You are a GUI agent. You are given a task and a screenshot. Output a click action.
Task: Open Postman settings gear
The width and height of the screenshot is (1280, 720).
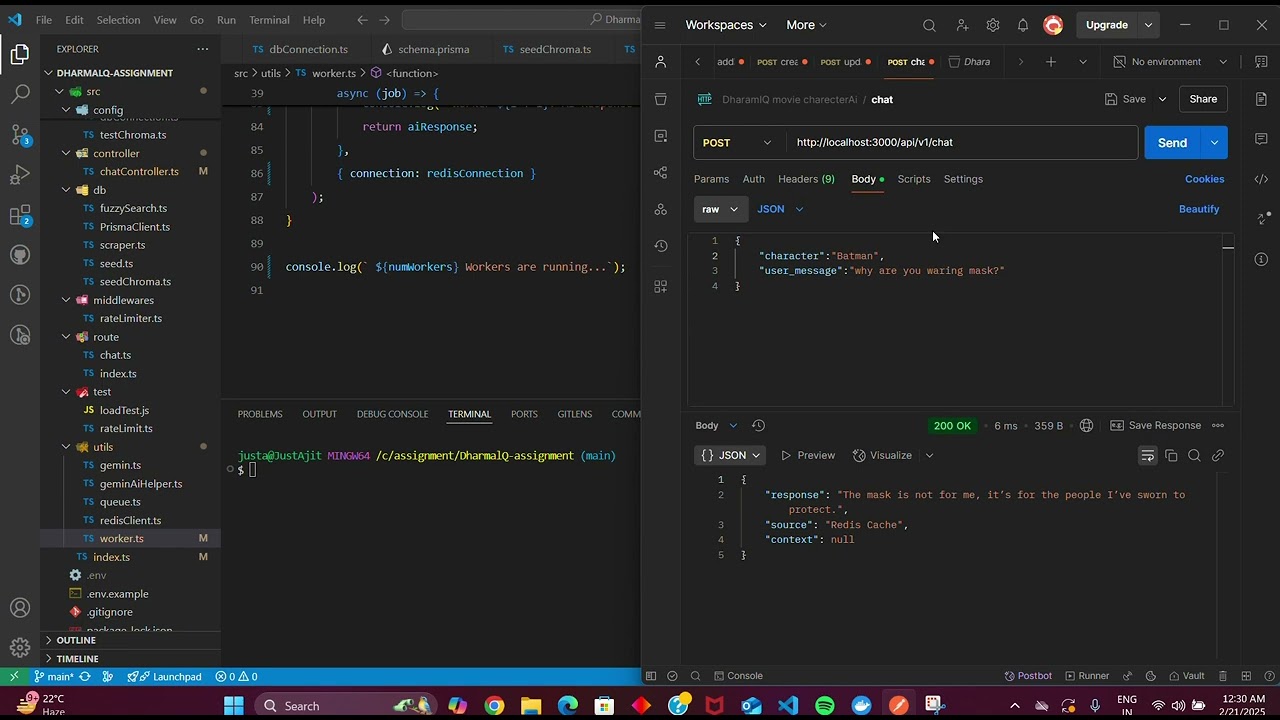(993, 25)
